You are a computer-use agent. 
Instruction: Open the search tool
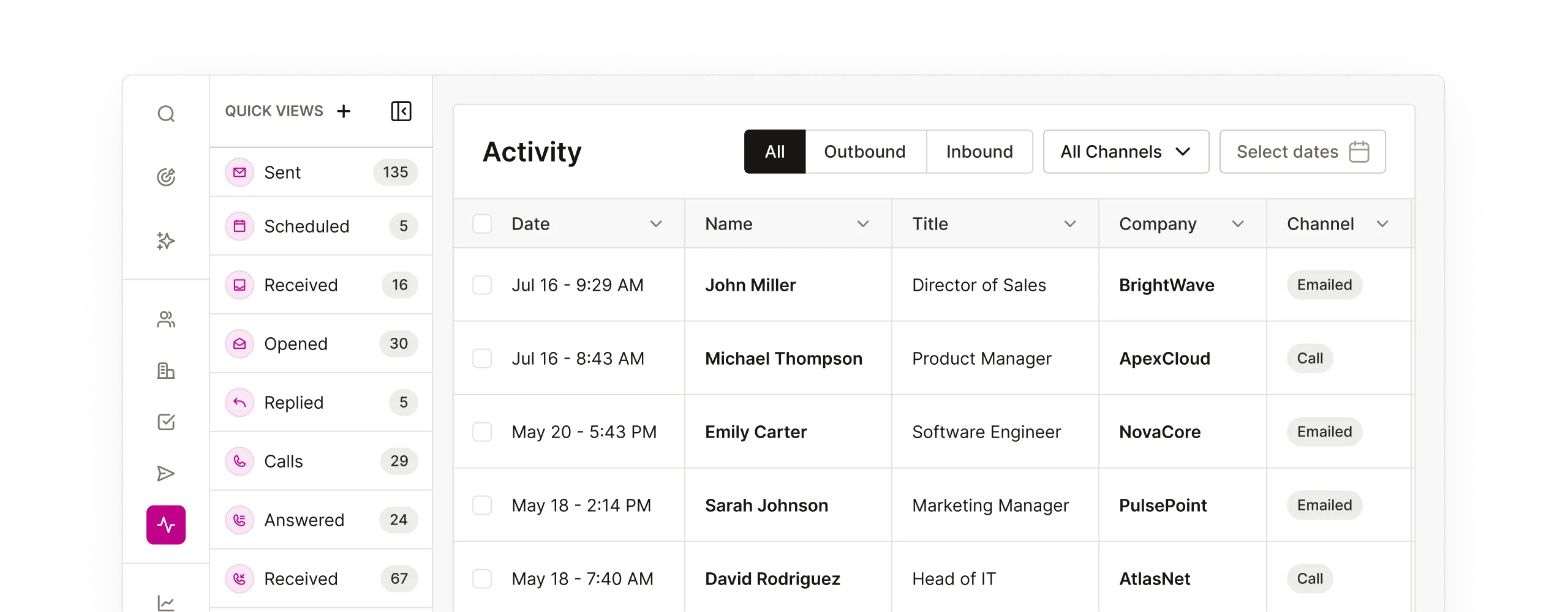pyautogui.click(x=165, y=114)
